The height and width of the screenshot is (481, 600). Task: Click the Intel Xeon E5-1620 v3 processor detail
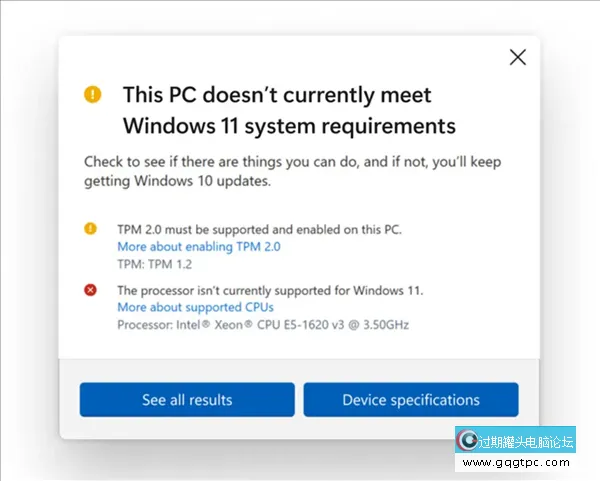pos(263,324)
